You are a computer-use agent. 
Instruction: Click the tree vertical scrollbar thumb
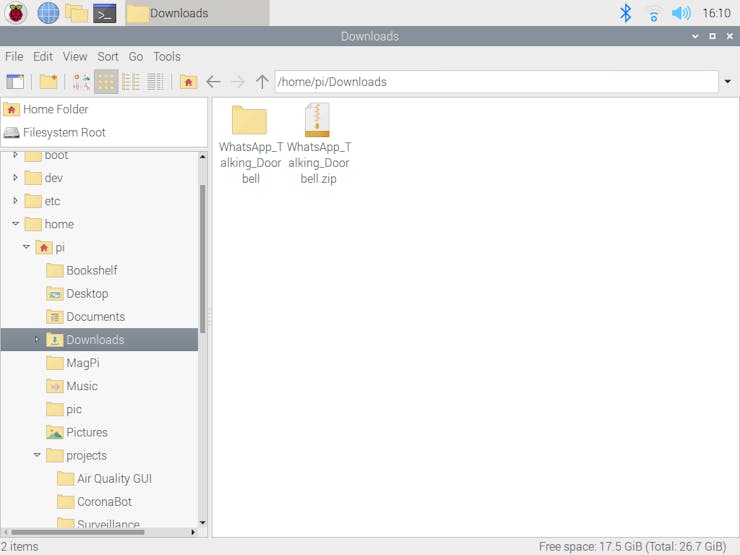(x=202, y=259)
